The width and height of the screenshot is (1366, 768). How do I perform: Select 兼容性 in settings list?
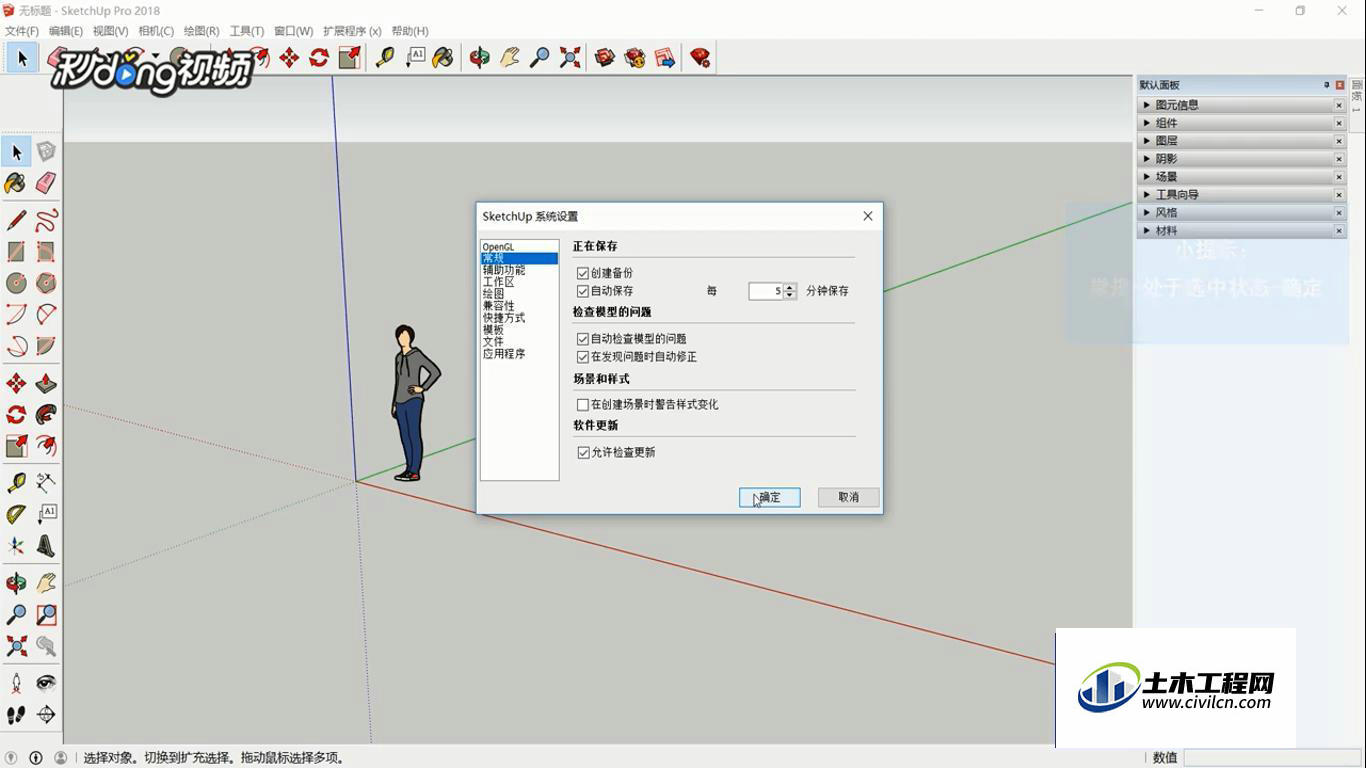(x=498, y=306)
